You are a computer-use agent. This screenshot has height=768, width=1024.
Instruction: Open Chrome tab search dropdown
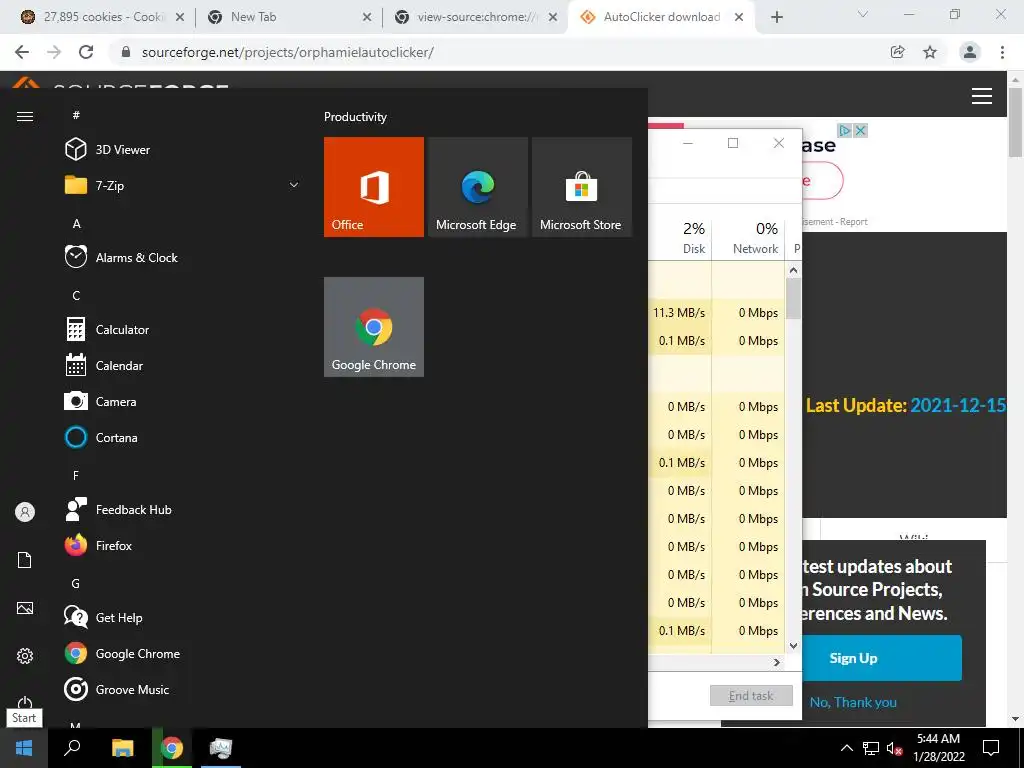tap(863, 15)
